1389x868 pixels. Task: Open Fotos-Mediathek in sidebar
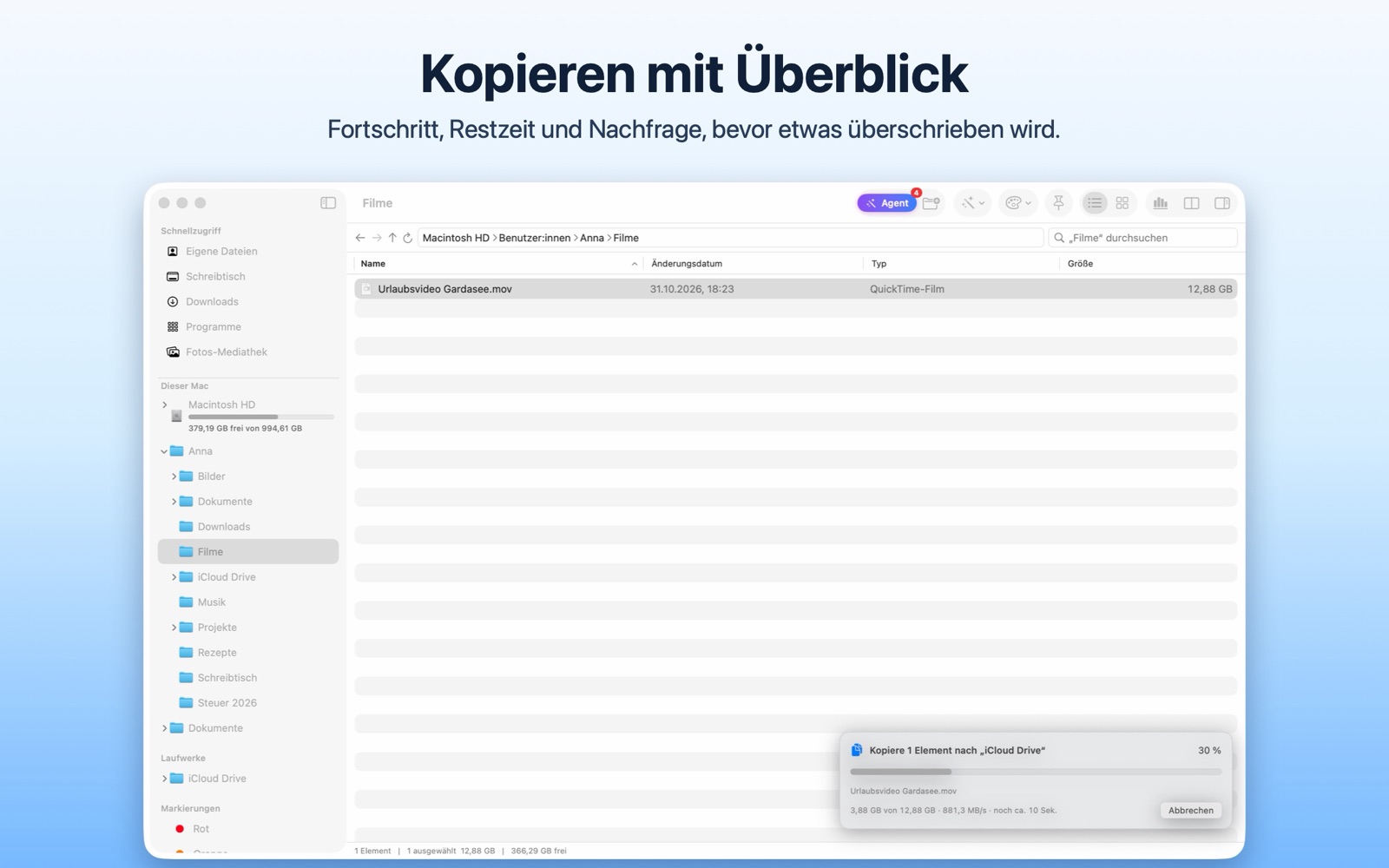click(226, 352)
